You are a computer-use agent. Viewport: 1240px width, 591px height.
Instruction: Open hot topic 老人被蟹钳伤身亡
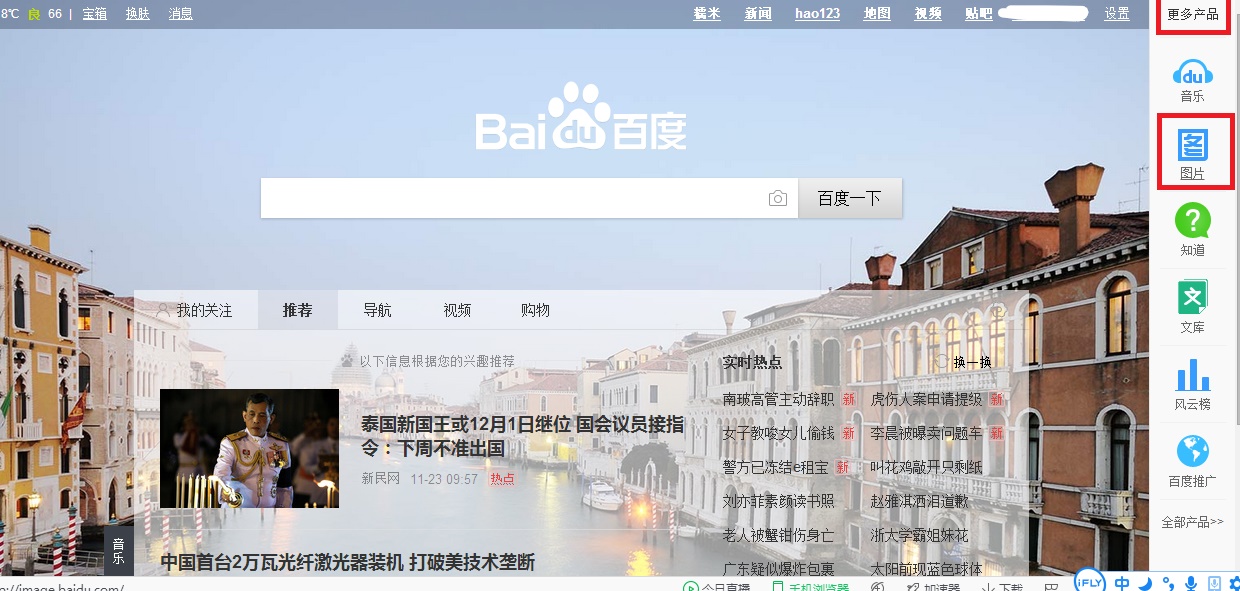point(778,535)
